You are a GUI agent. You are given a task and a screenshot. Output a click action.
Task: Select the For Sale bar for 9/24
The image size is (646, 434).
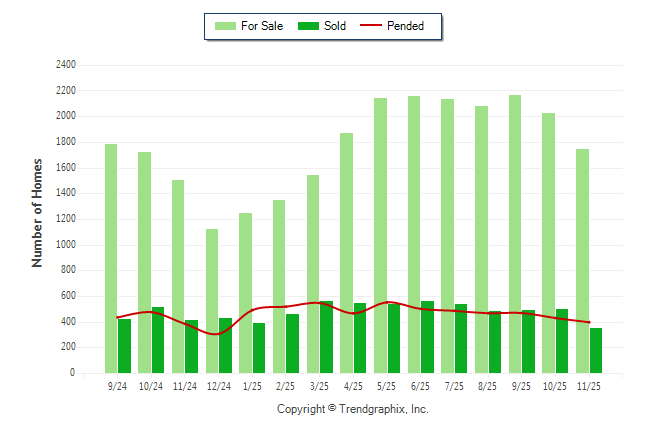(111, 258)
